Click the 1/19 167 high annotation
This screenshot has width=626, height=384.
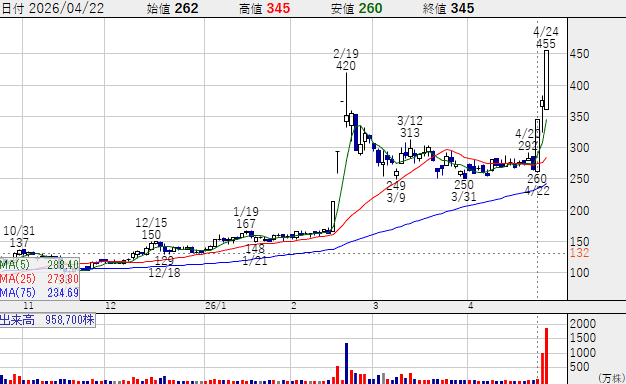pos(246,217)
